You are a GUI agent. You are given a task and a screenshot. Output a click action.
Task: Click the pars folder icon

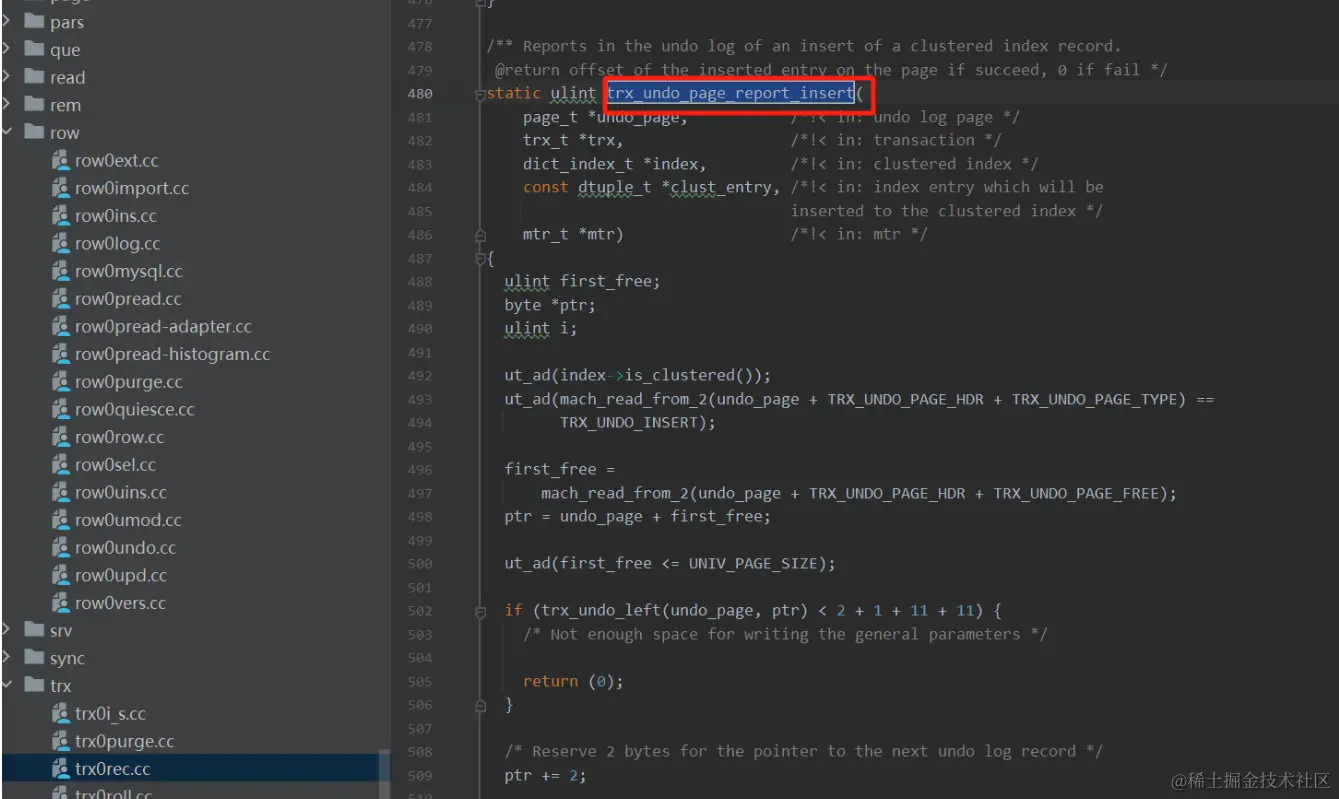tap(34, 22)
